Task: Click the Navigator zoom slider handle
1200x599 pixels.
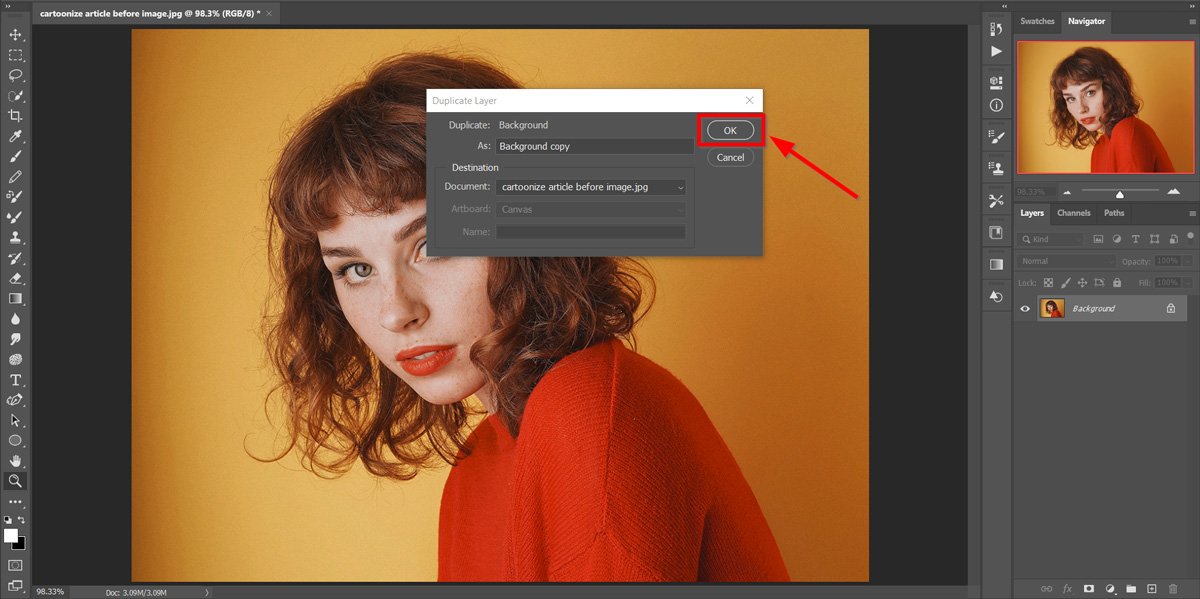Action: [1120, 193]
